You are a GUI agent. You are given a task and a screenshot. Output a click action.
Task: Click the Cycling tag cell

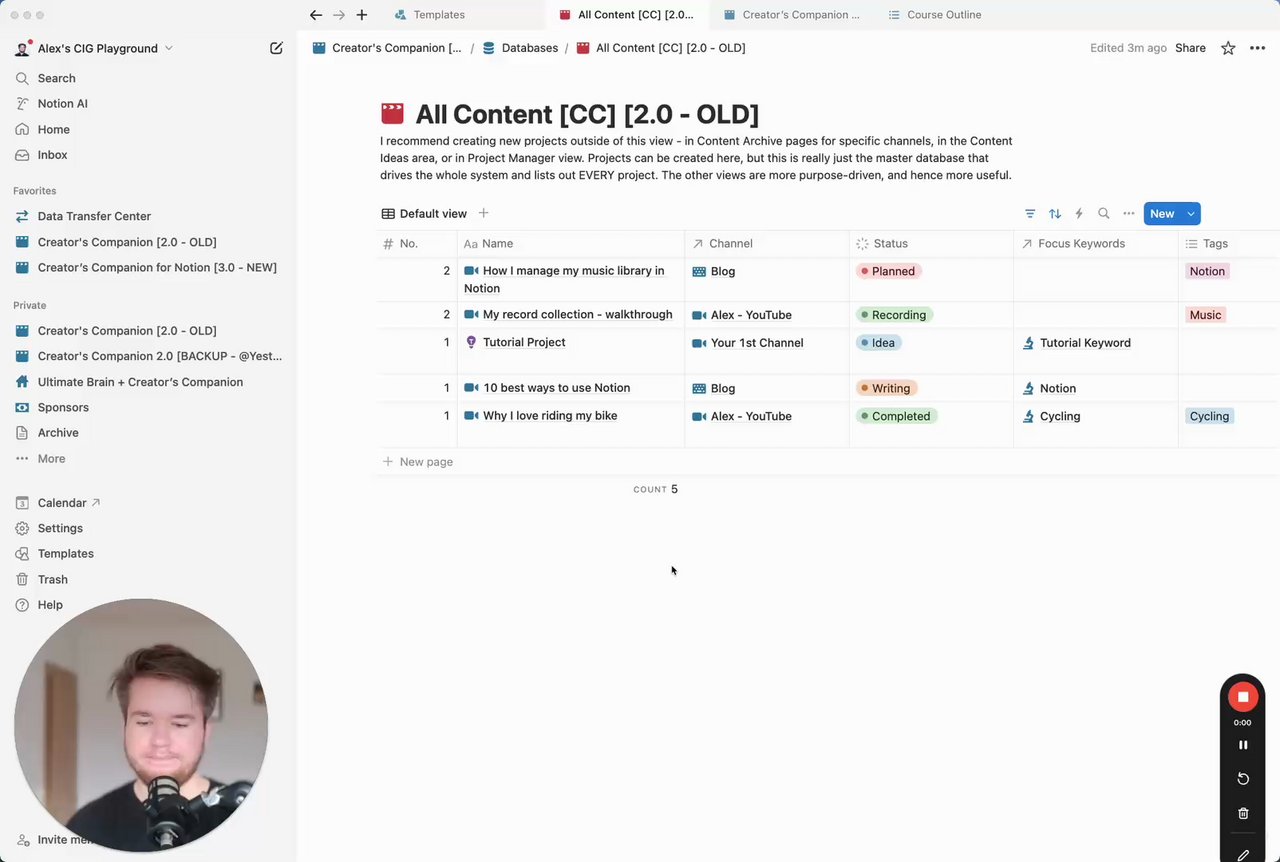point(1209,416)
